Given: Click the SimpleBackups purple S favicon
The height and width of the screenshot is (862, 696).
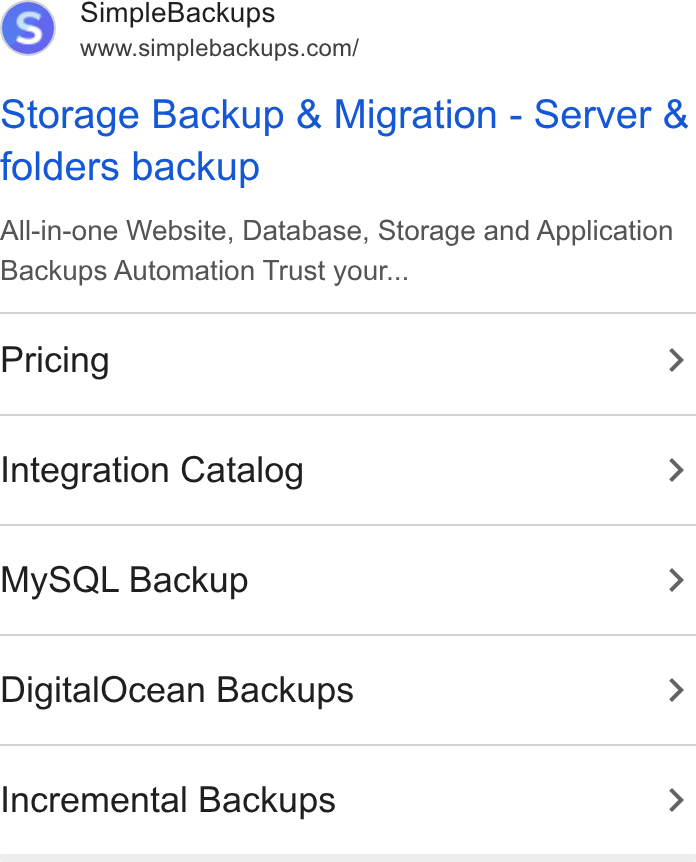Looking at the screenshot, I should 27,28.
